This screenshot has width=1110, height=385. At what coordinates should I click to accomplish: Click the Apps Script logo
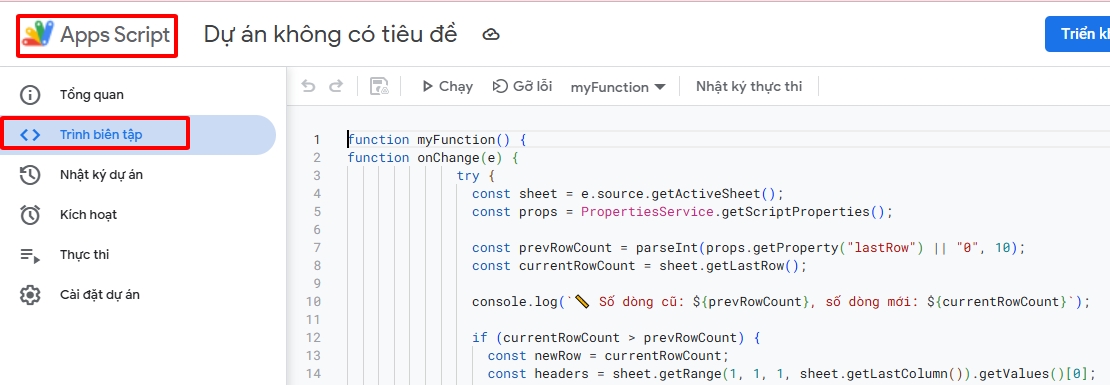click(x=96, y=35)
